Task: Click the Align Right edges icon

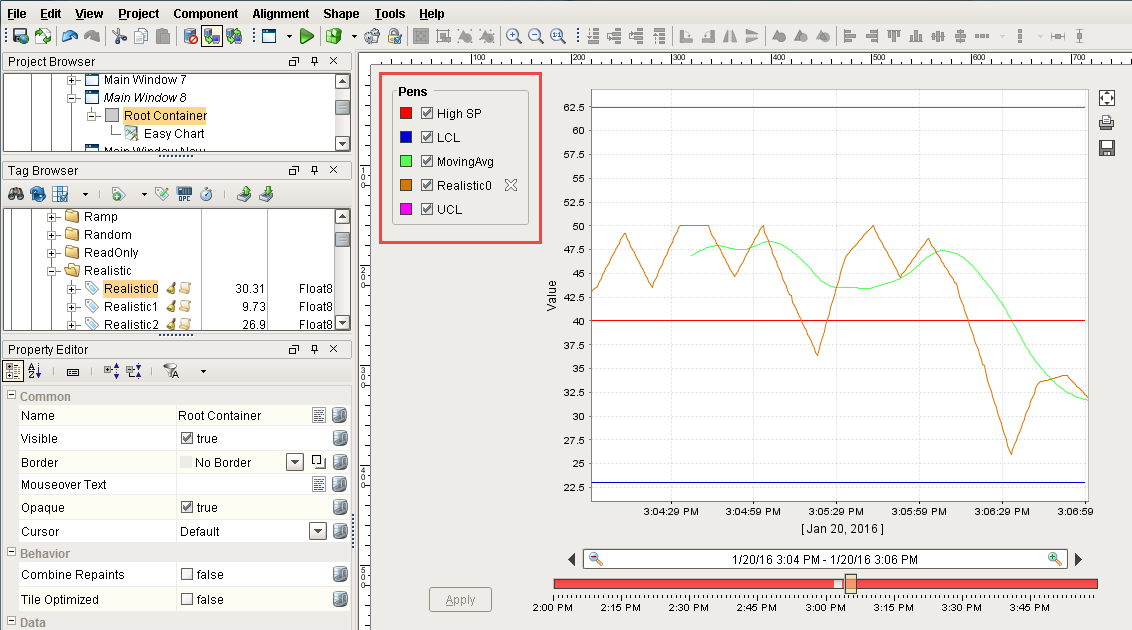Action: click(872, 36)
